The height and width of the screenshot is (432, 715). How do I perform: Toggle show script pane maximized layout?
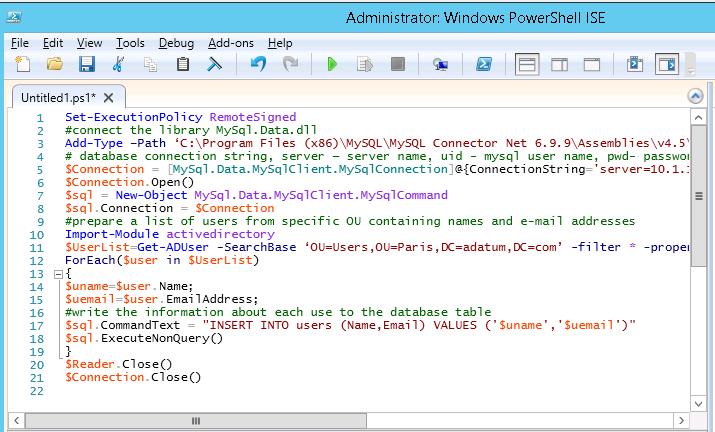[x=591, y=65]
